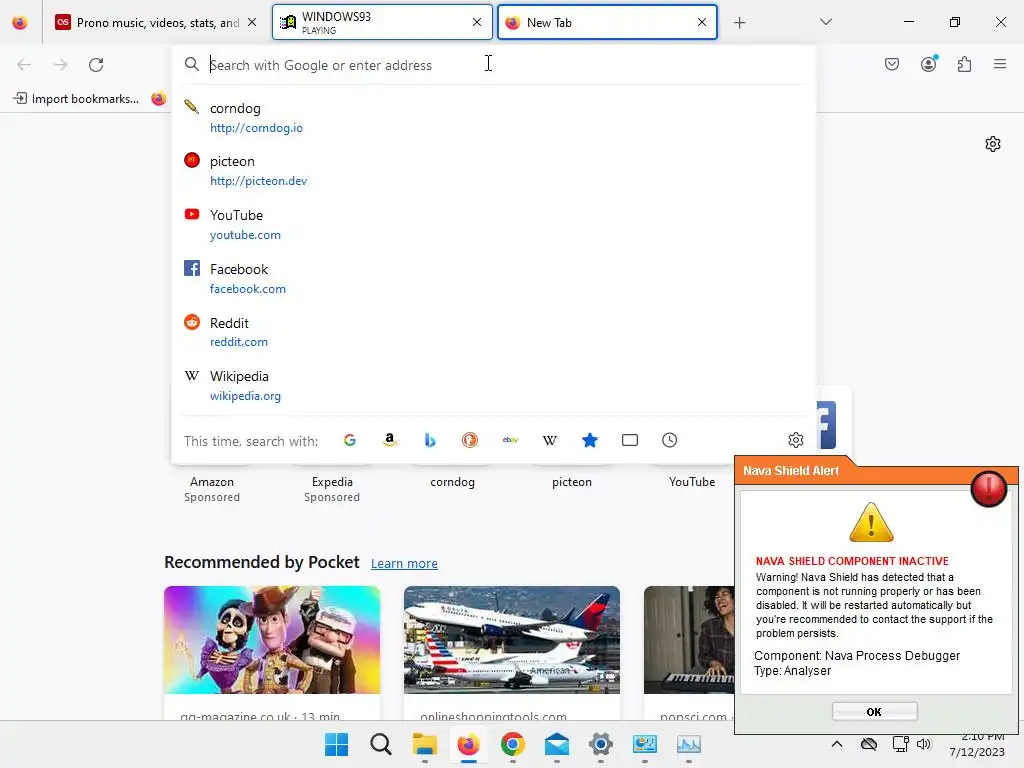Select the Reddit suggestion
1024x768 pixels.
[x=494, y=332]
